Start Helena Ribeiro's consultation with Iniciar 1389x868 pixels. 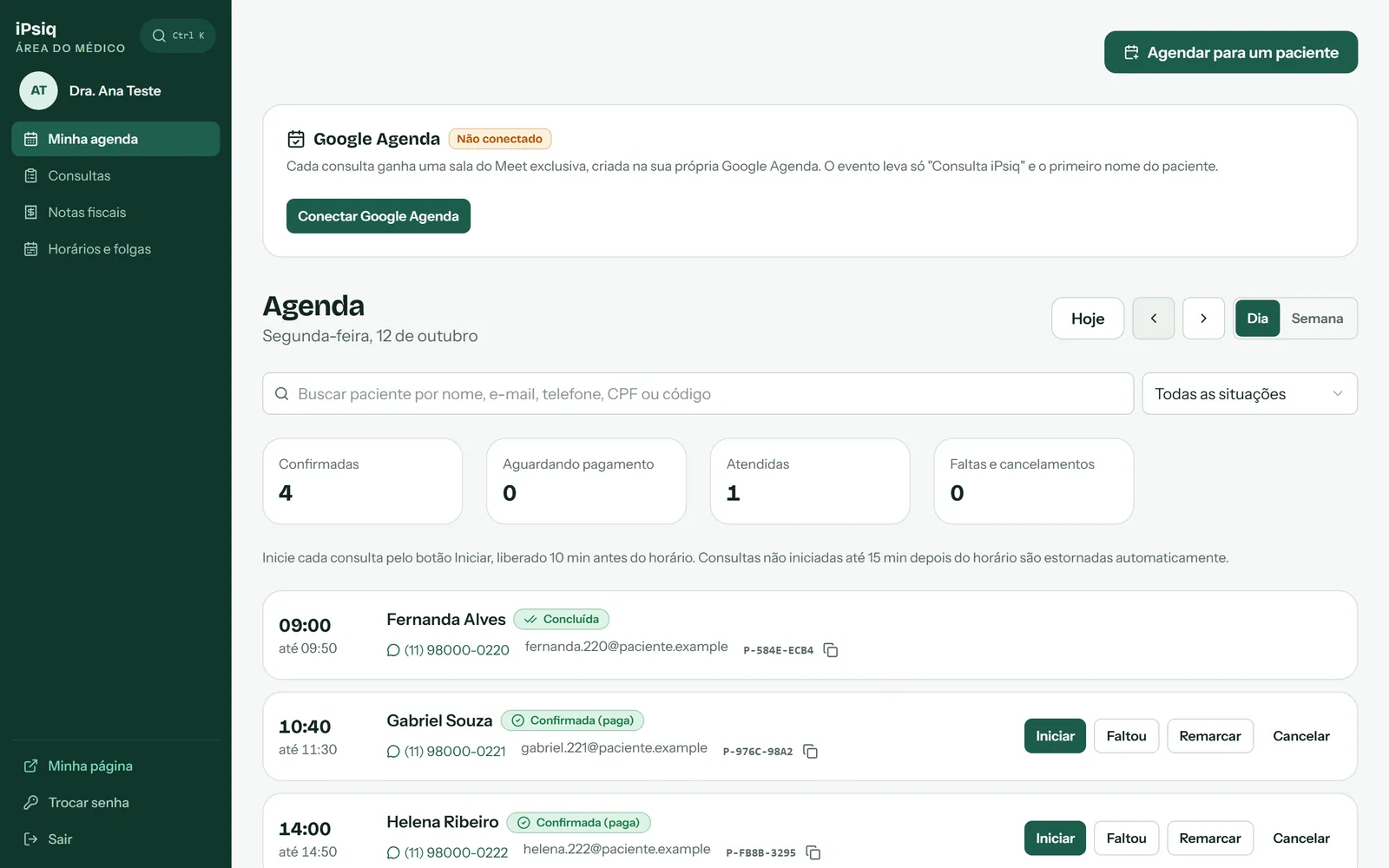click(1055, 838)
